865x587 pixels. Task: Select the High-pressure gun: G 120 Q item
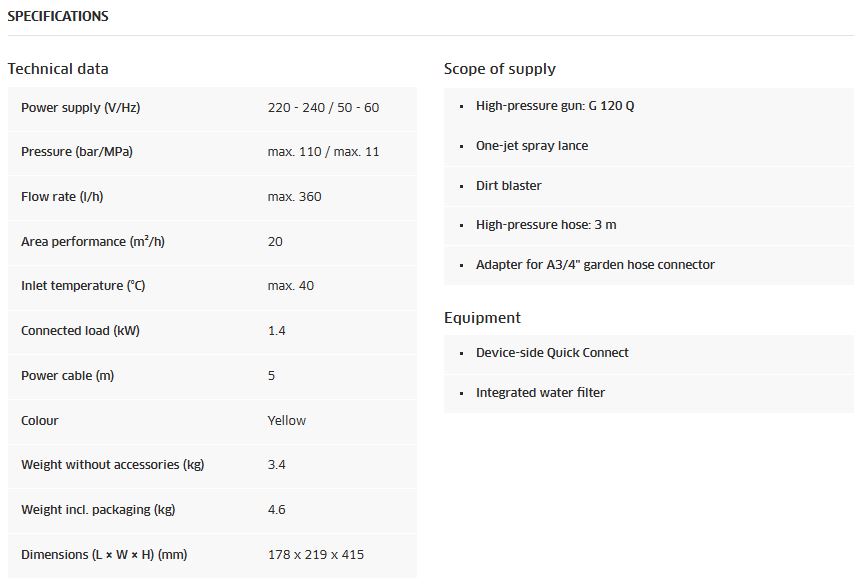[554, 106]
